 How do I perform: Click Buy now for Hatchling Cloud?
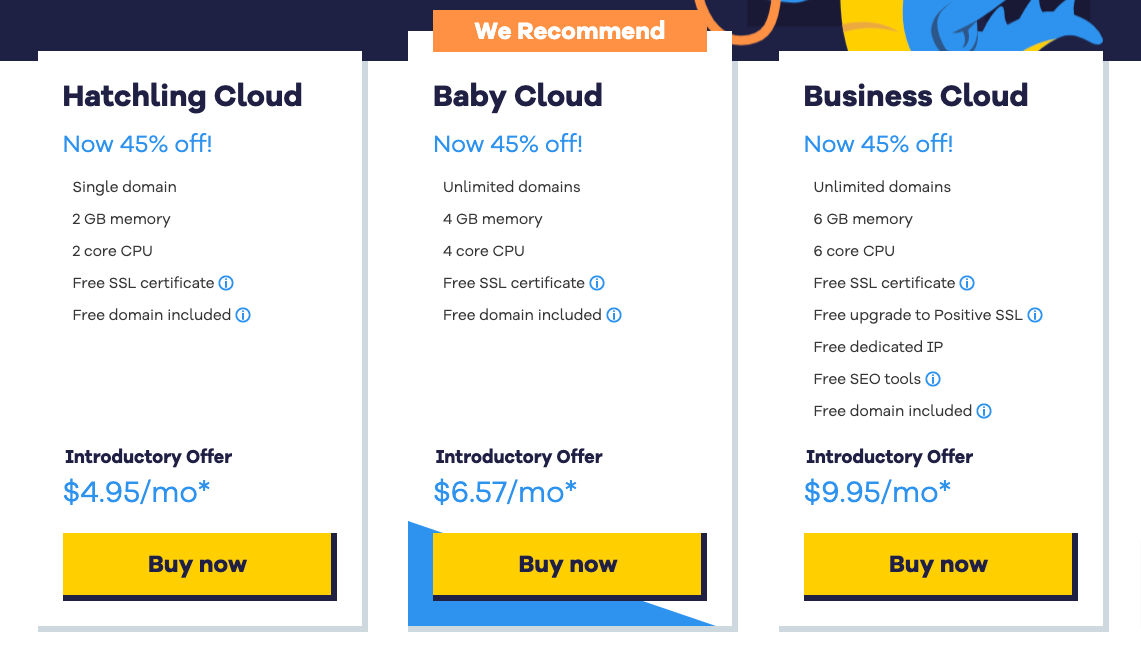click(x=198, y=564)
